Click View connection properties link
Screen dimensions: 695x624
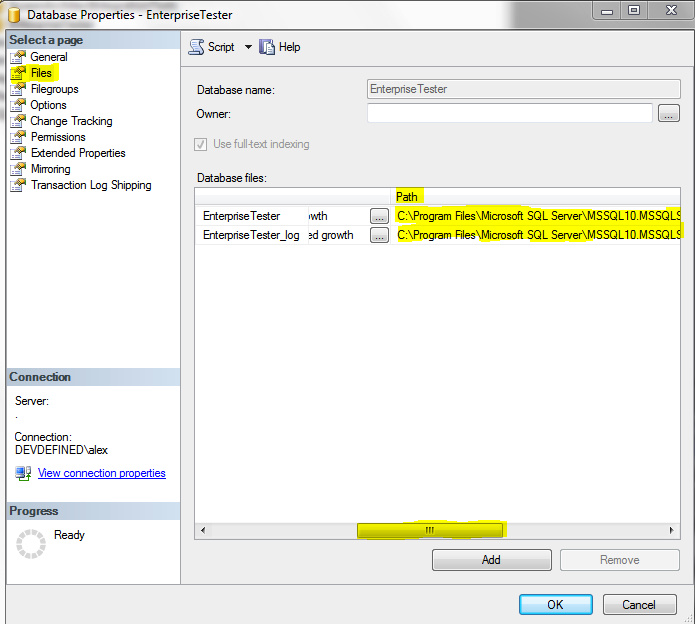101,473
